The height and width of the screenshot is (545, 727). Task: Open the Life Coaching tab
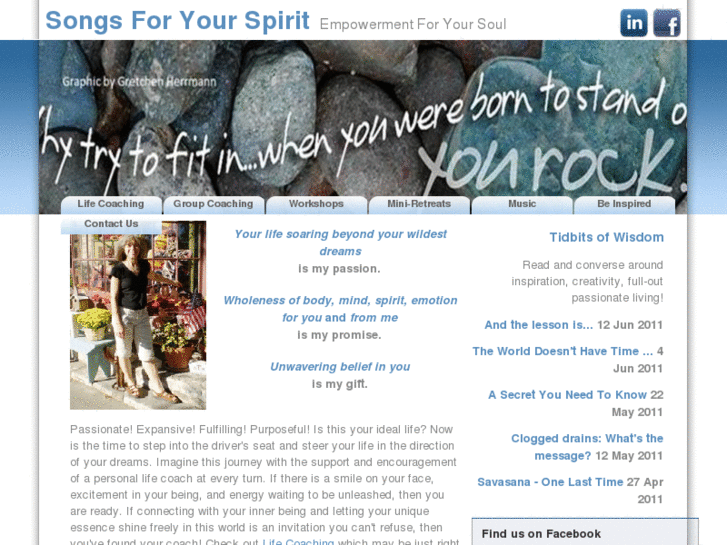pos(111,205)
